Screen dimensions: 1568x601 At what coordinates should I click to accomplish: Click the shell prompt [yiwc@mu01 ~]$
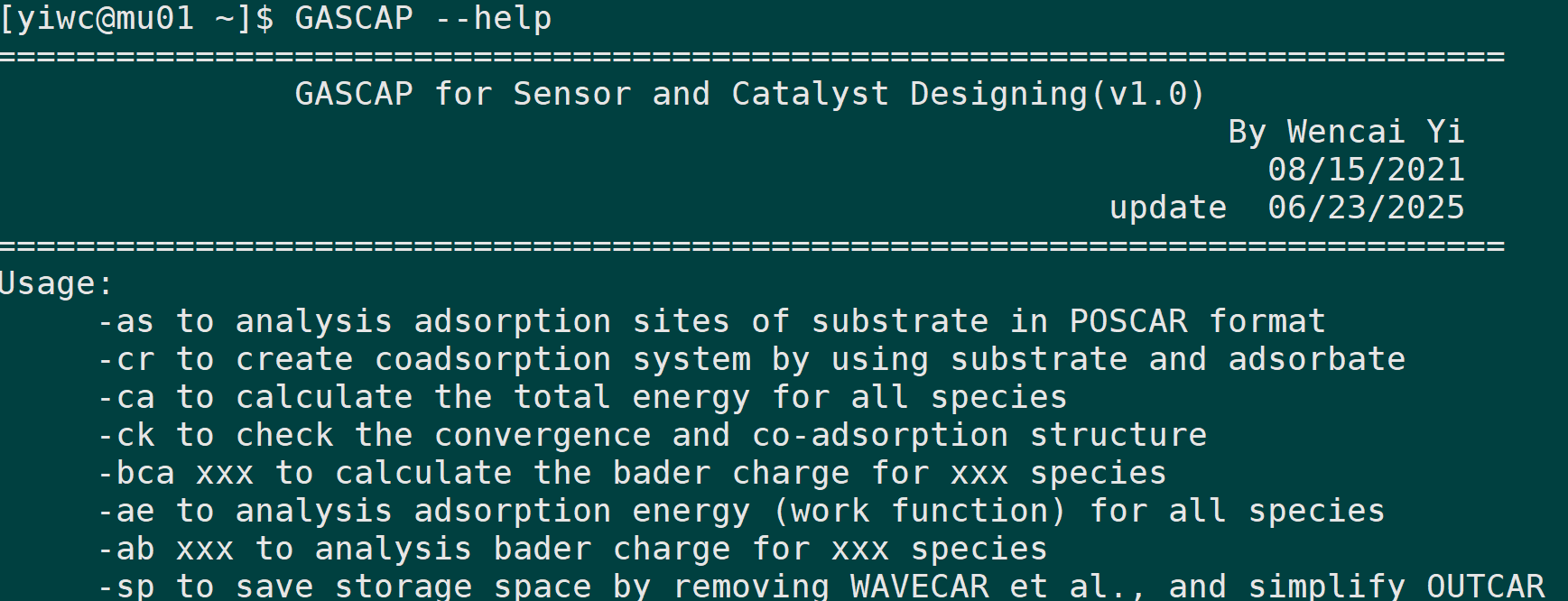[136, 18]
